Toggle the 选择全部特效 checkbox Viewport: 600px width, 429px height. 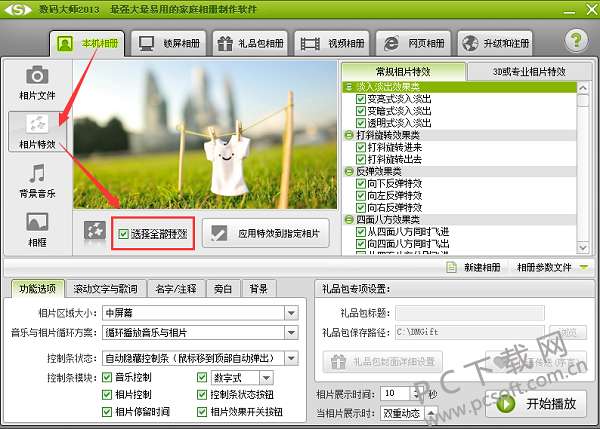123,233
